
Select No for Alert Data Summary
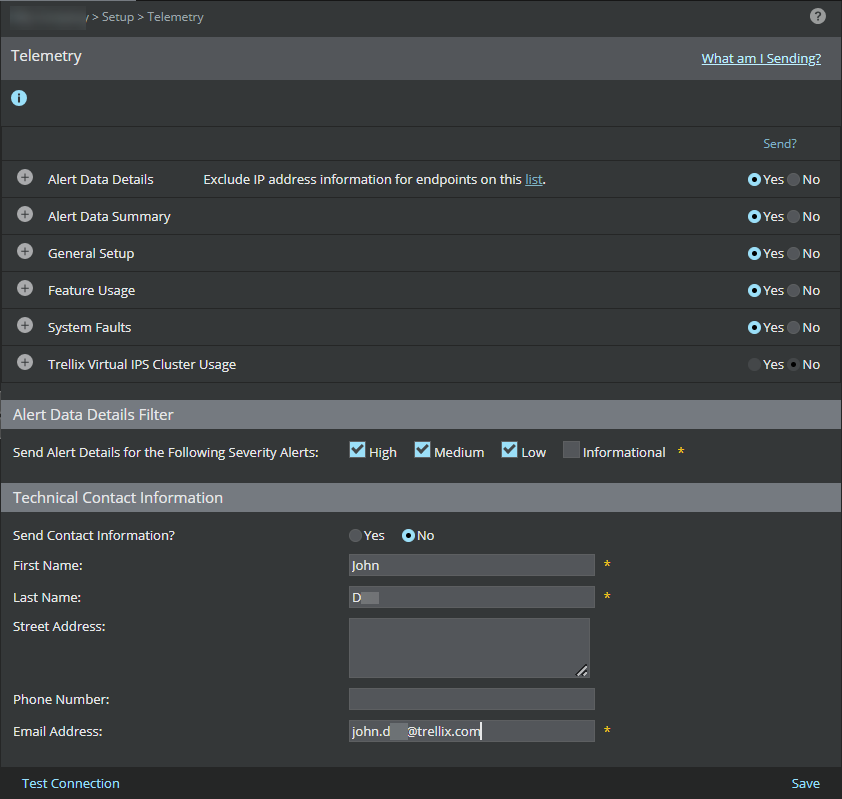pyautogui.click(x=793, y=216)
